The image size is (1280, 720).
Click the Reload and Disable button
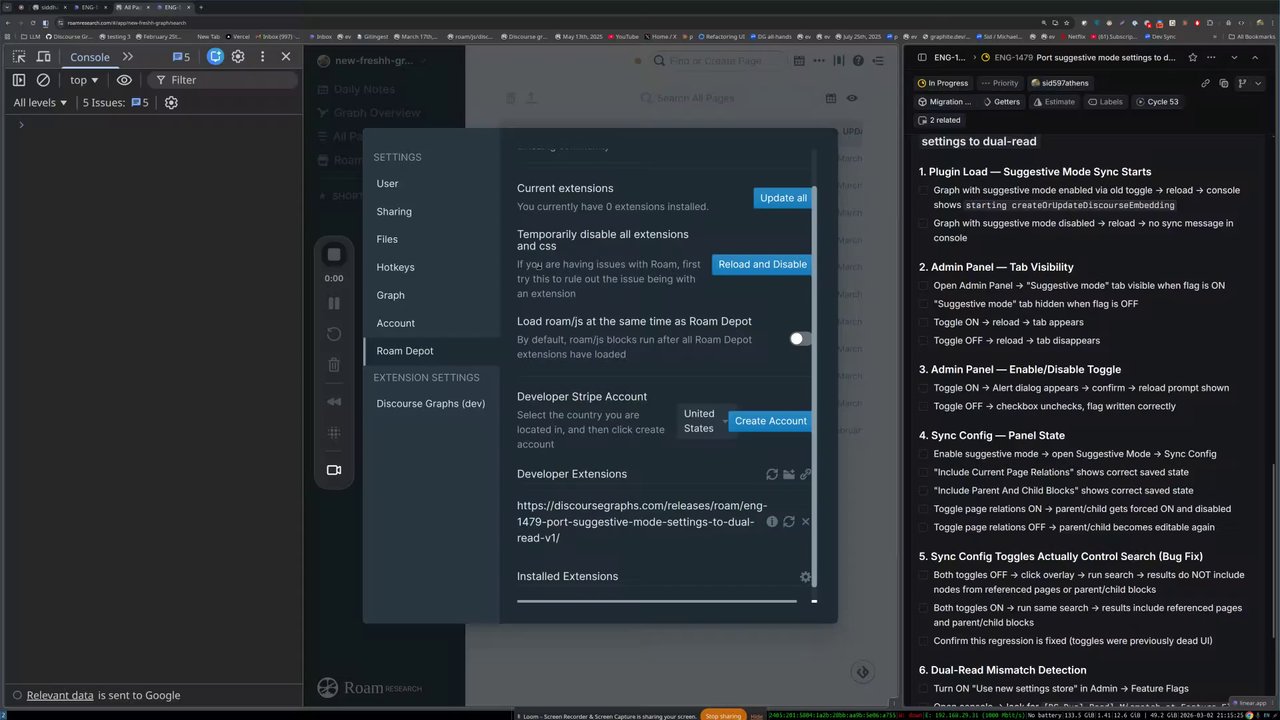tap(762, 265)
